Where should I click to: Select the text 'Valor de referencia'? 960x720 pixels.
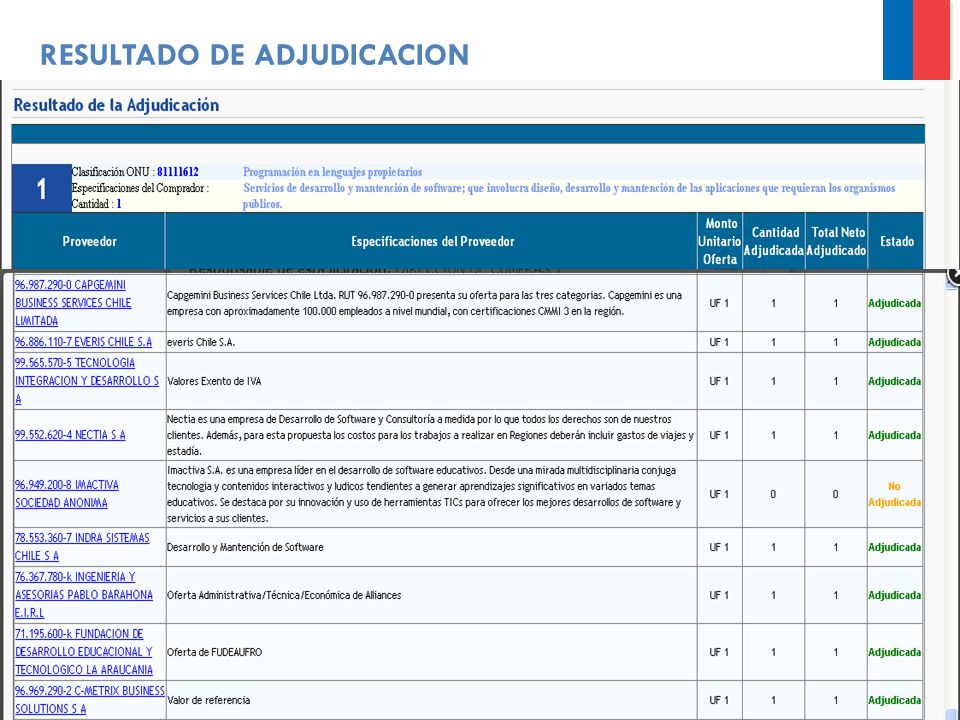tap(209, 700)
